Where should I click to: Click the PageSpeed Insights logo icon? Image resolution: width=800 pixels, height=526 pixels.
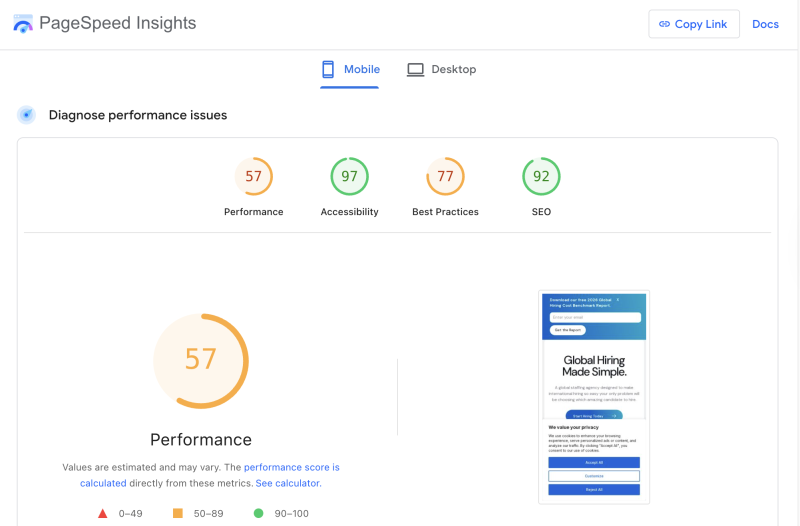[23, 23]
